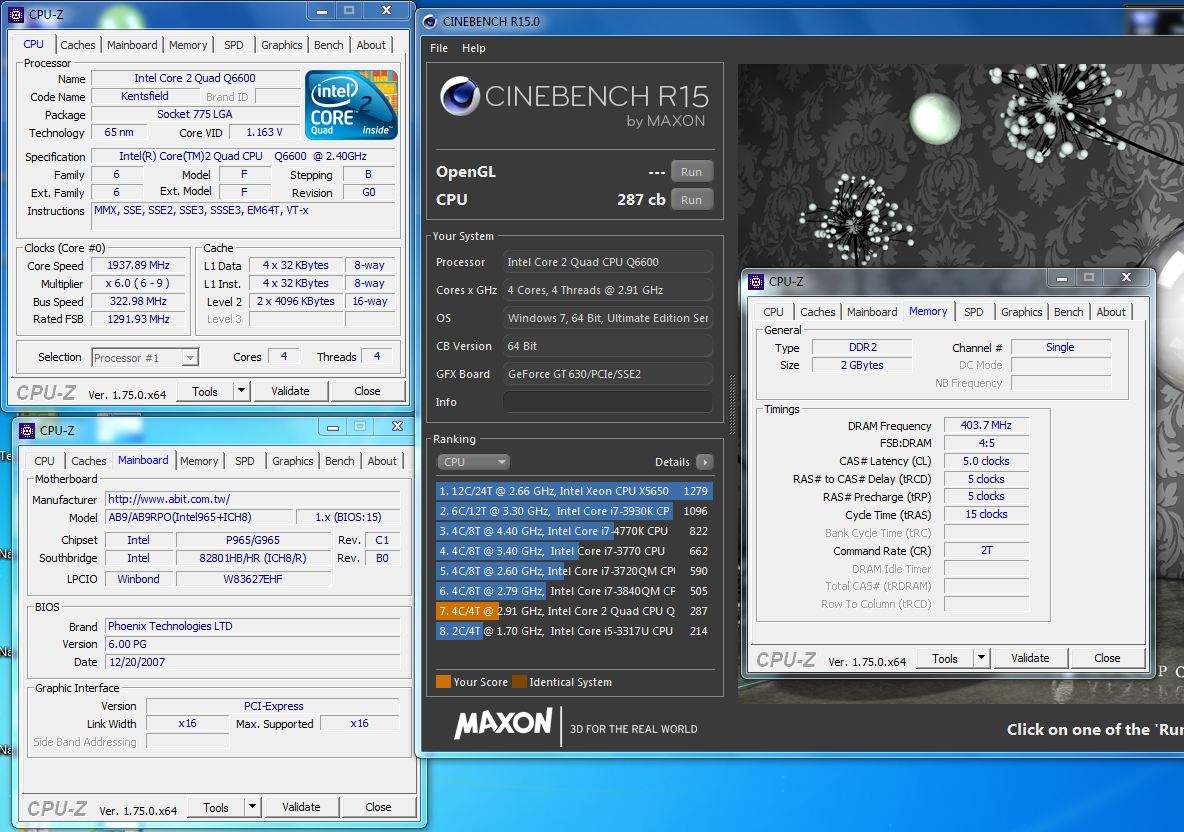Click Identical System brown legend swatch
The width and height of the screenshot is (1184, 832).
[x=519, y=682]
